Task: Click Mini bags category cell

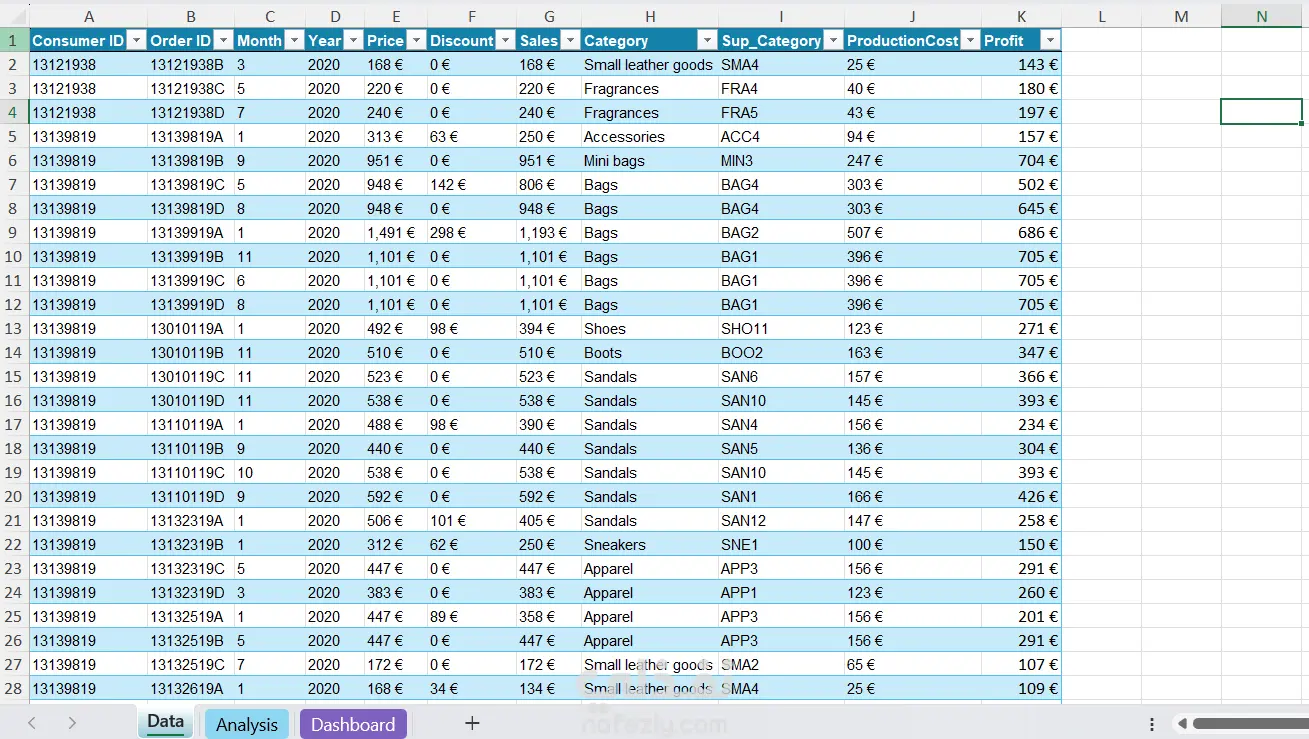Action: tap(650, 161)
